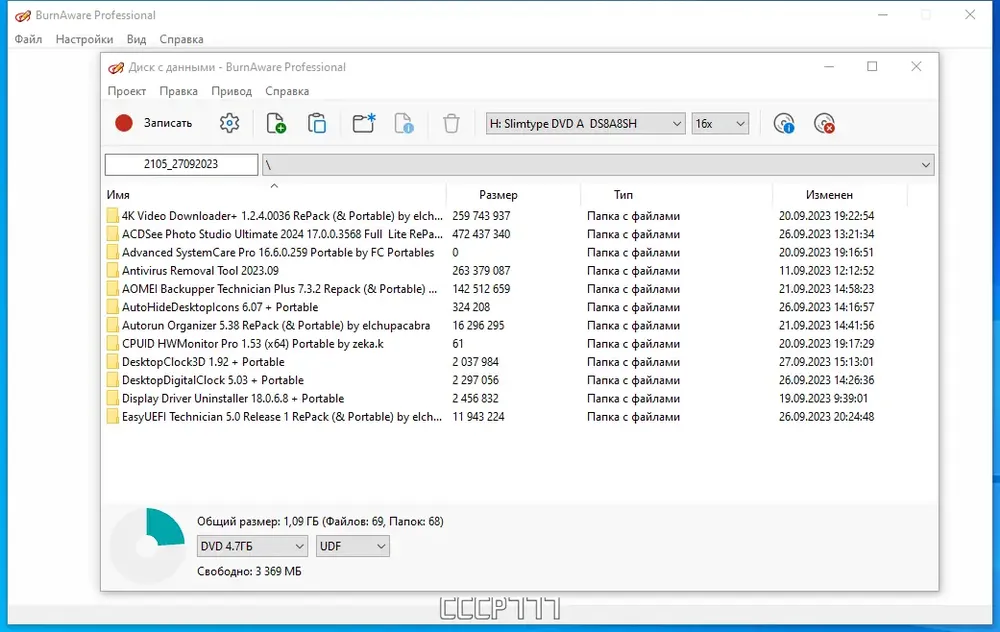The image size is (1000, 632).
Task: Select the DesktopClock3D 1.92 + Portable folder
Action: pos(203,362)
